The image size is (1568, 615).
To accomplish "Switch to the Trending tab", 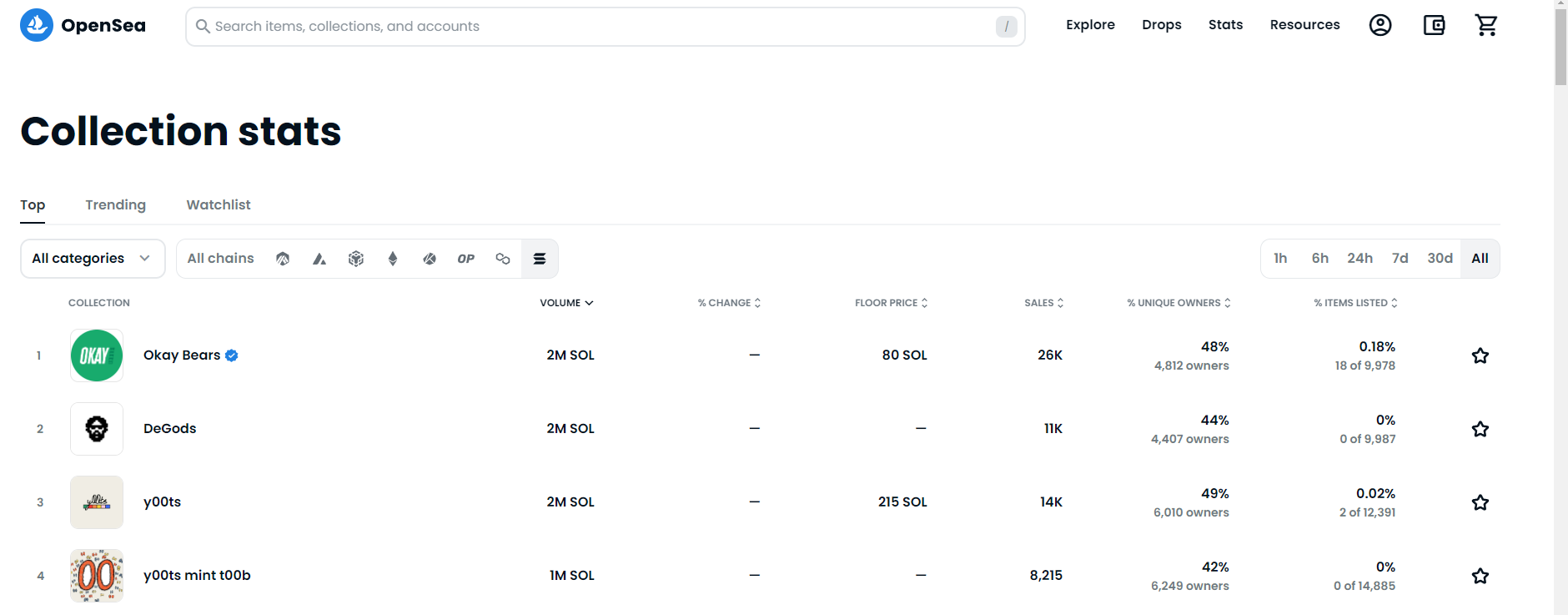I will coord(115,204).
